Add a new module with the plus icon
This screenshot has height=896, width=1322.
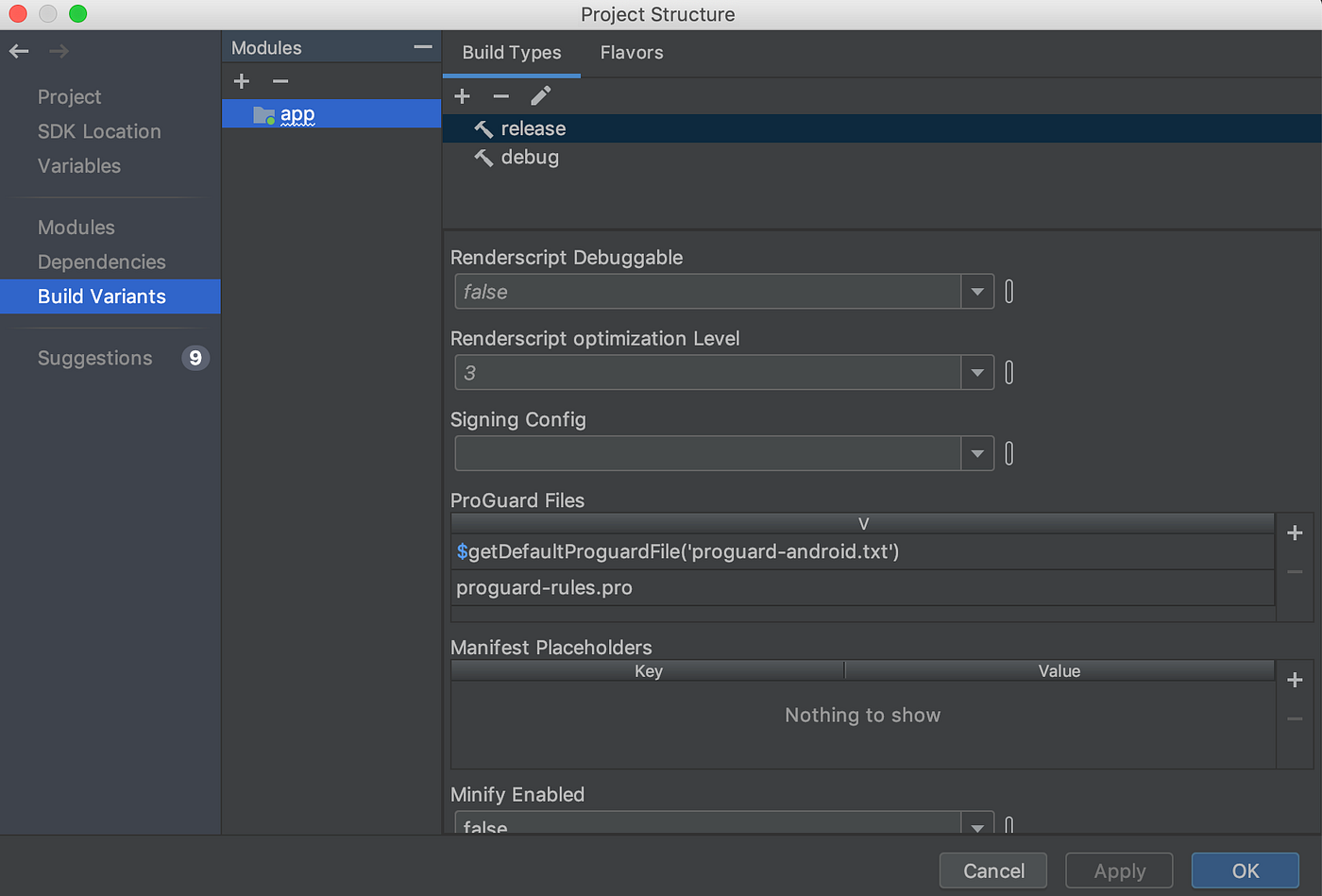[x=241, y=81]
